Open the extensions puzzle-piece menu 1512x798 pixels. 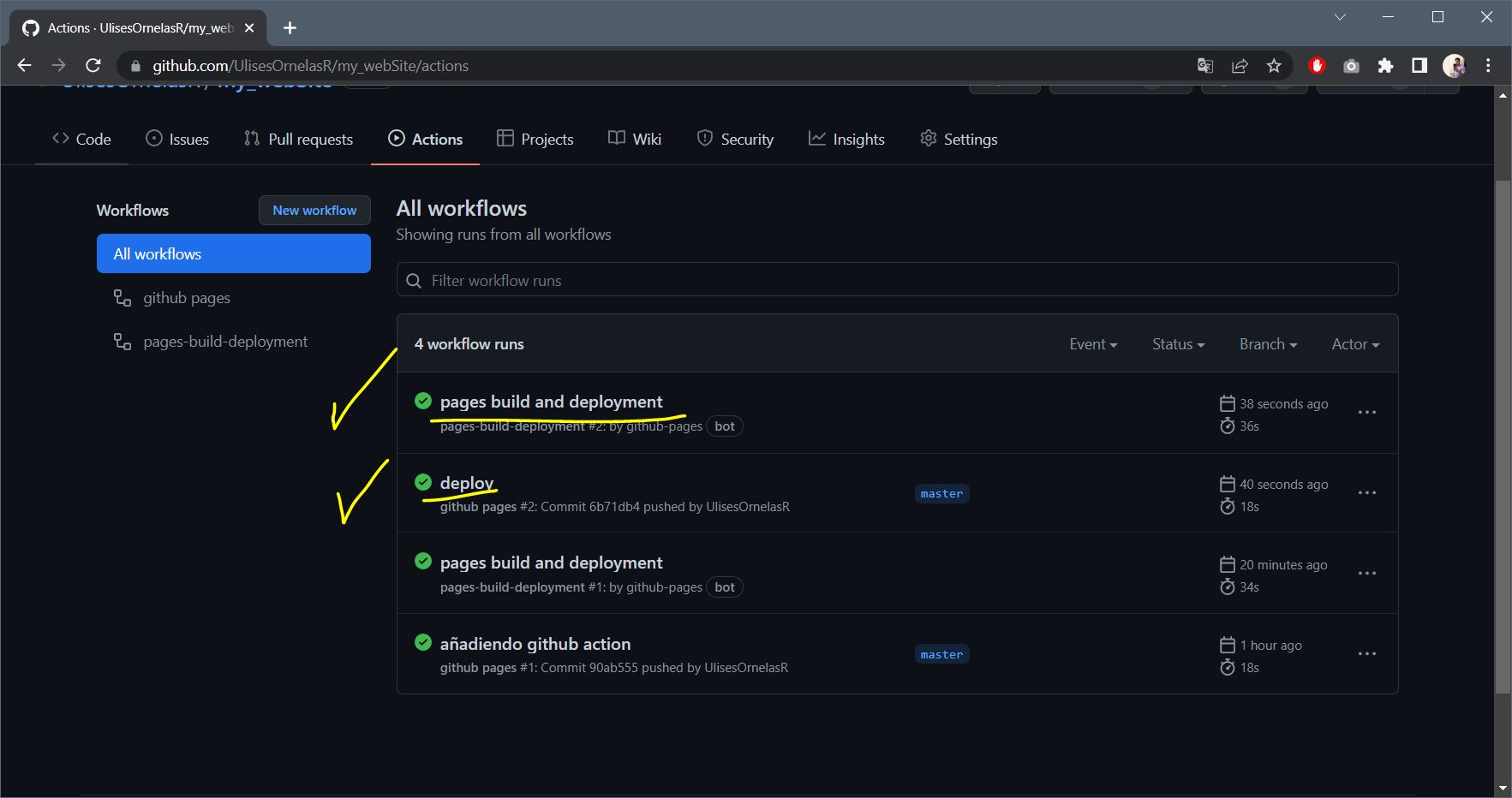click(x=1385, y=65)
